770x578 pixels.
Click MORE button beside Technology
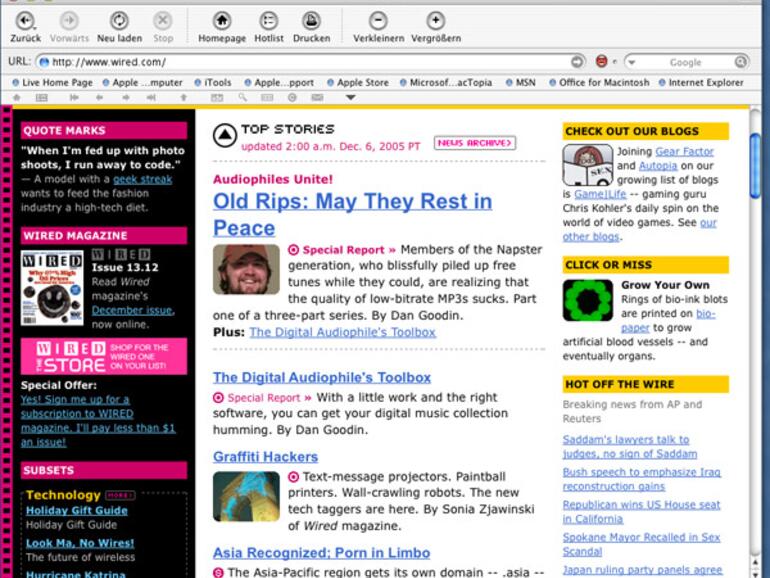click(120, 495)
